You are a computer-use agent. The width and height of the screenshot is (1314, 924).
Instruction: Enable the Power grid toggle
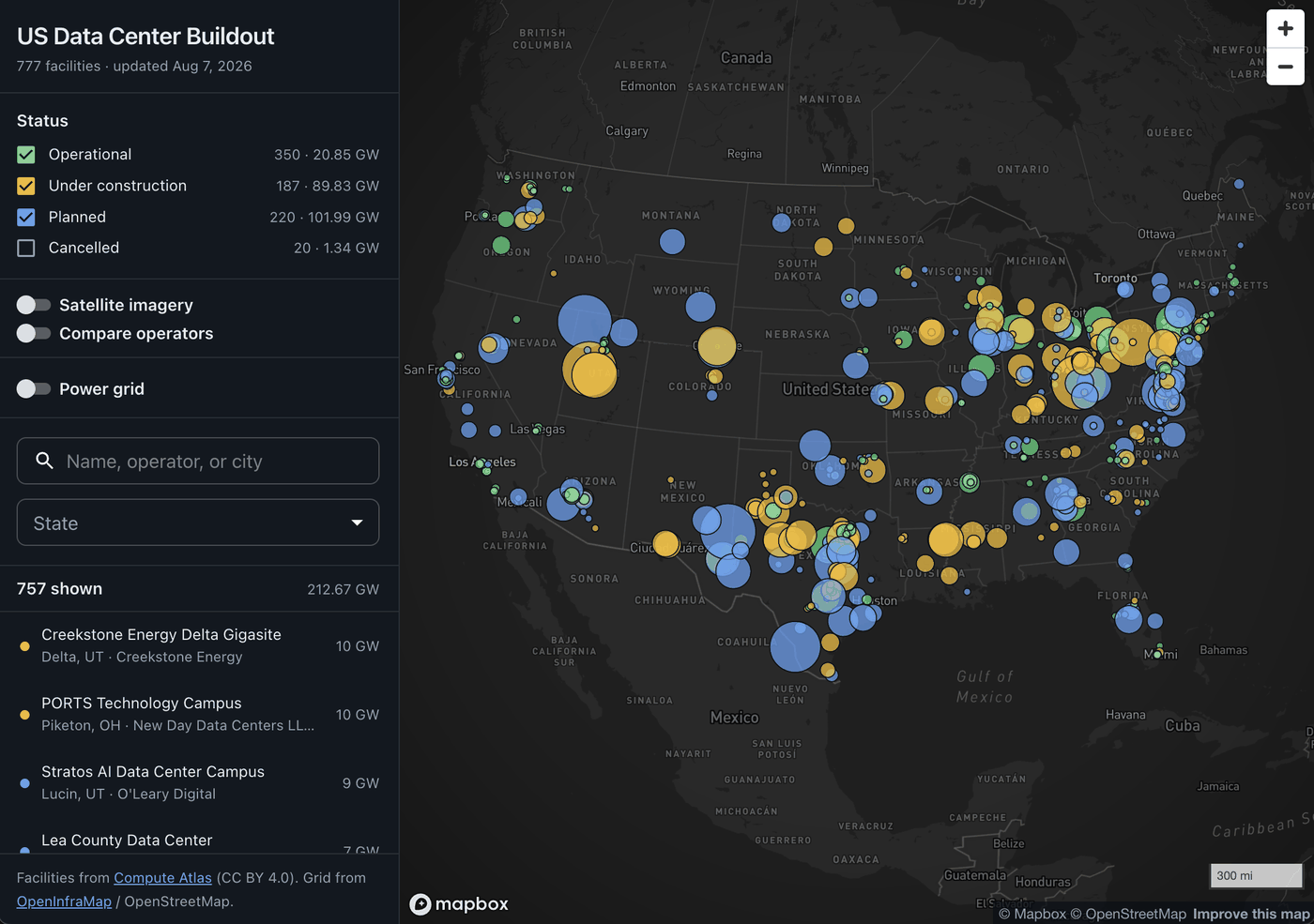click(34, 388)
